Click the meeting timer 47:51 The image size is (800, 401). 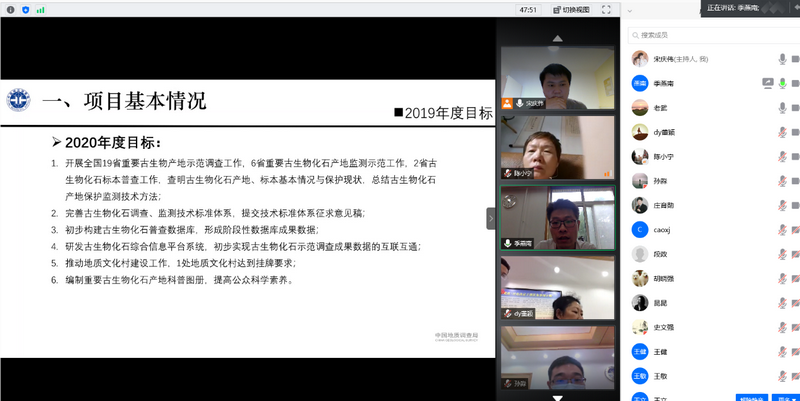529,9
